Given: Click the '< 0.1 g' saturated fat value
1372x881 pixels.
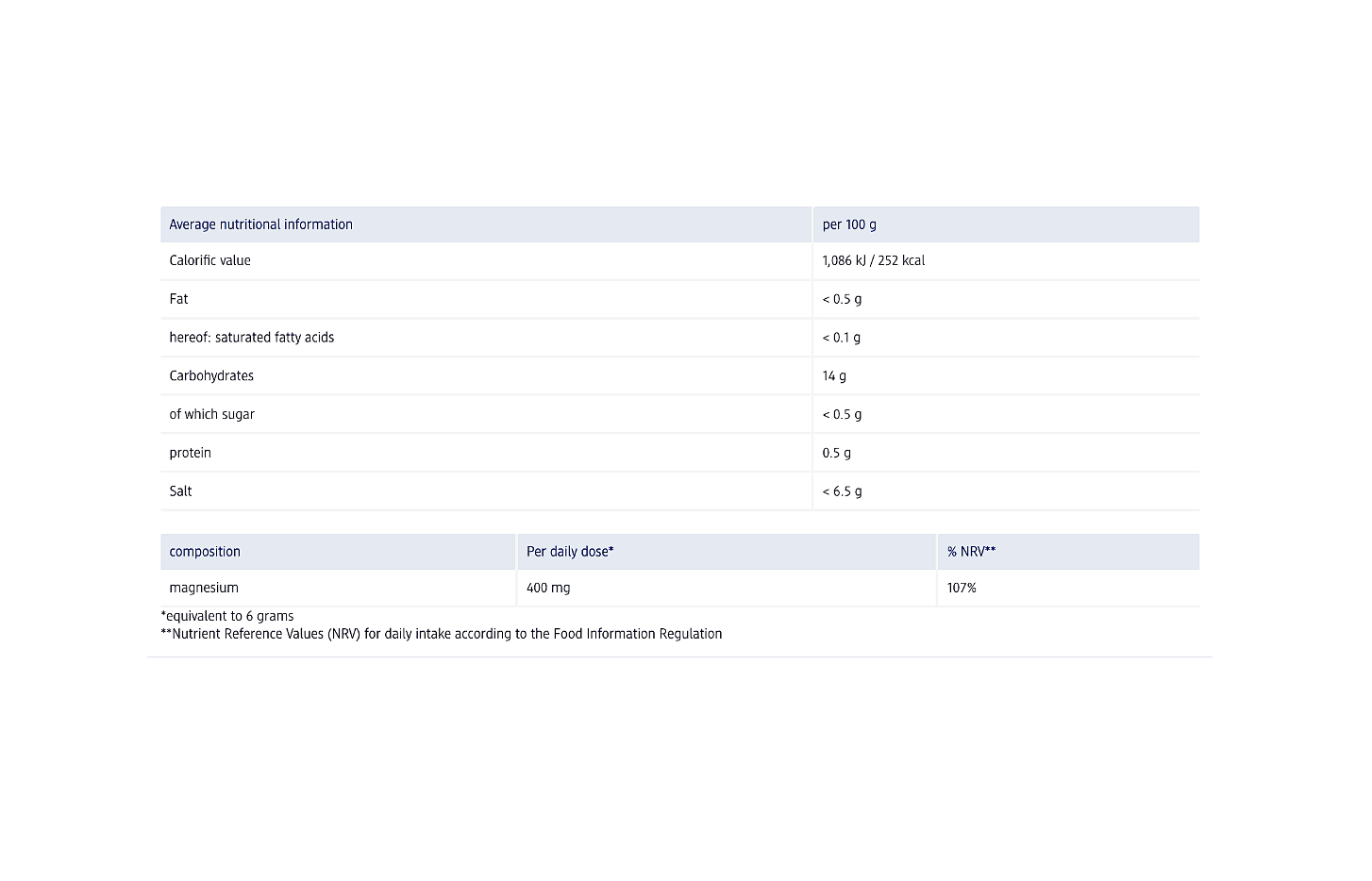Looking at the screenshot, I should pos(841,338).
